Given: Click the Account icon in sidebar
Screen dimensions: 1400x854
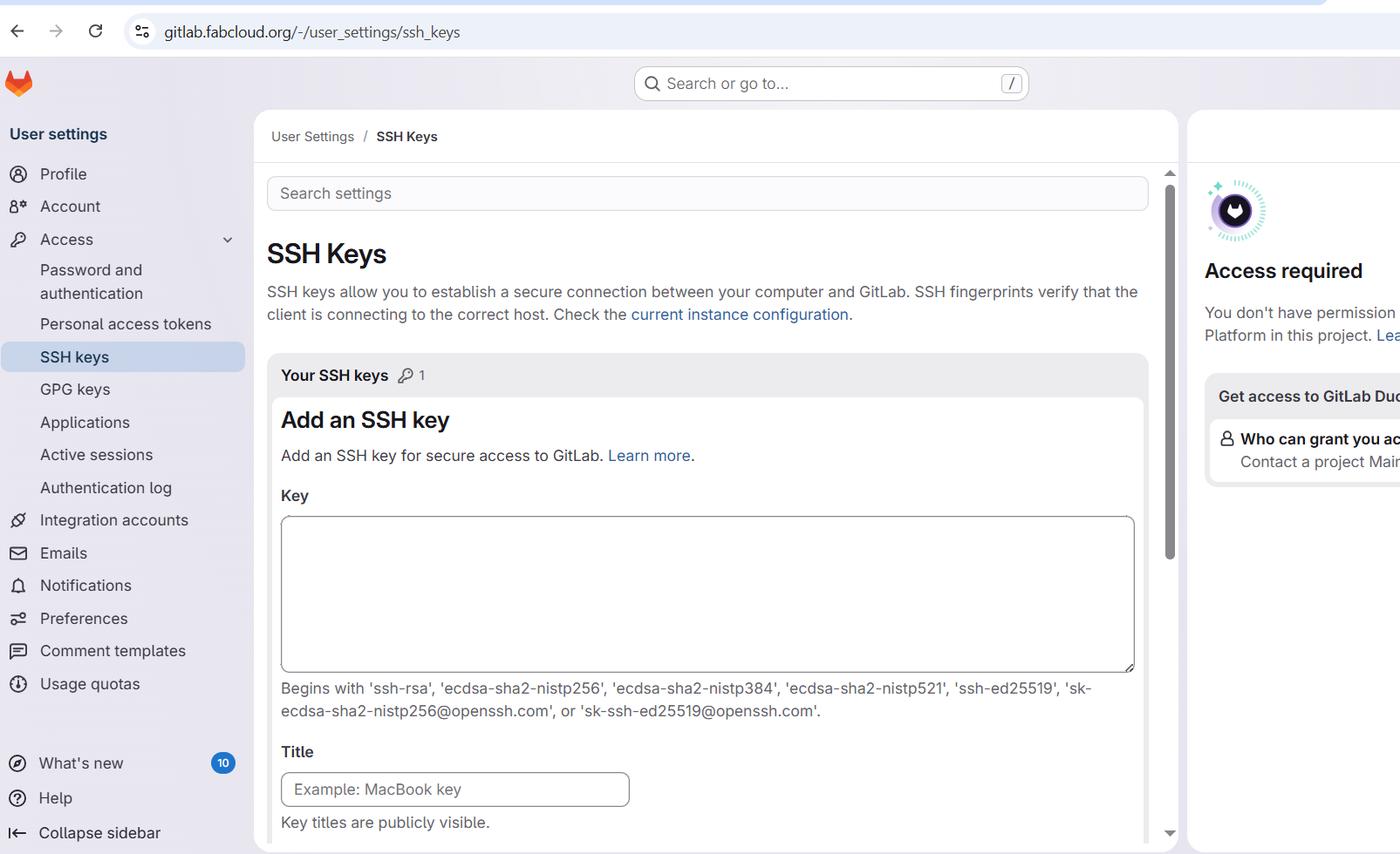Looking at the screenshot, I should [18, 206].
